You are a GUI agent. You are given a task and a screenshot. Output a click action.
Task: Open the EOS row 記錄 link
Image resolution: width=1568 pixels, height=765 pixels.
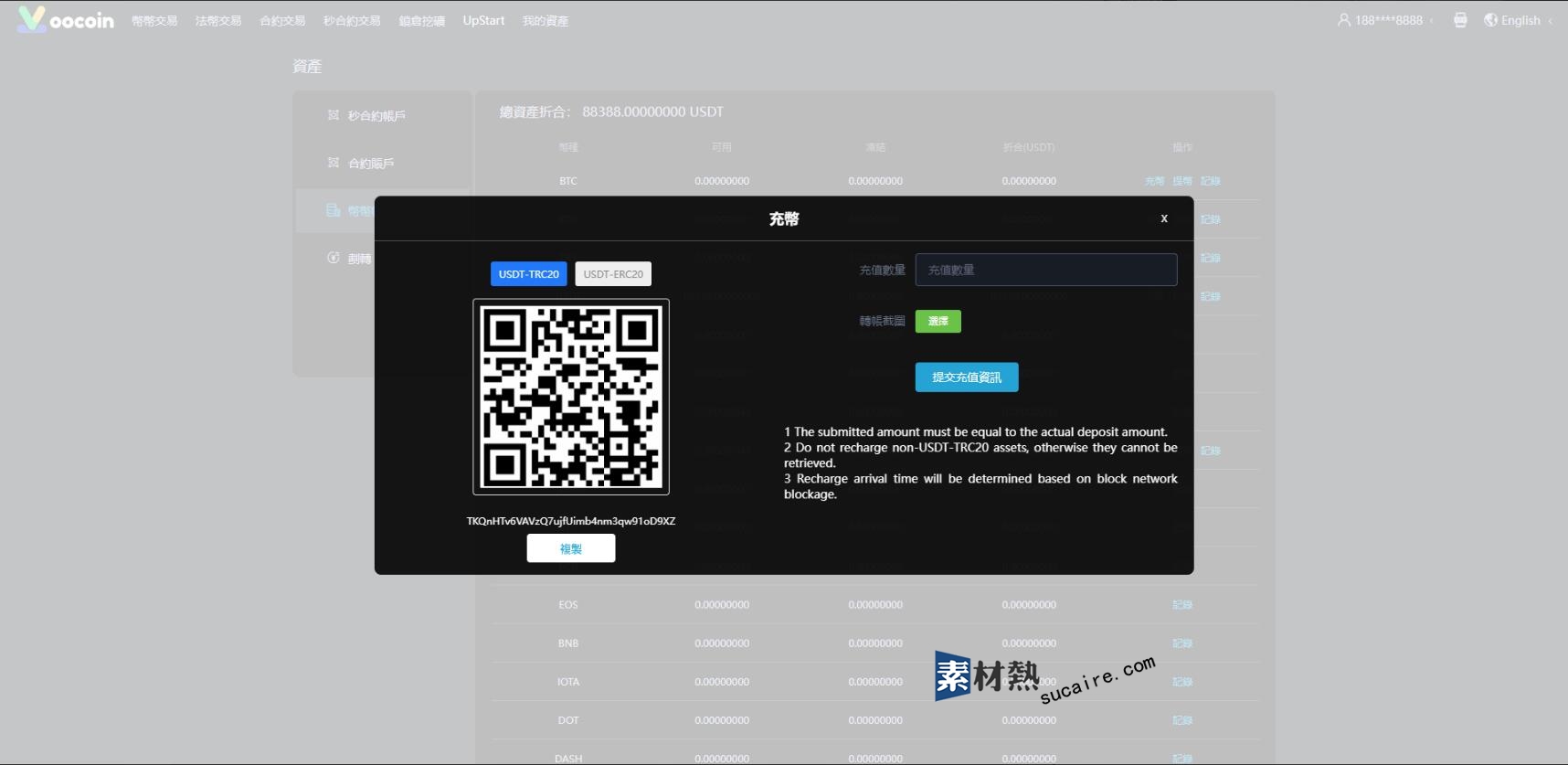coord(1182,605)
